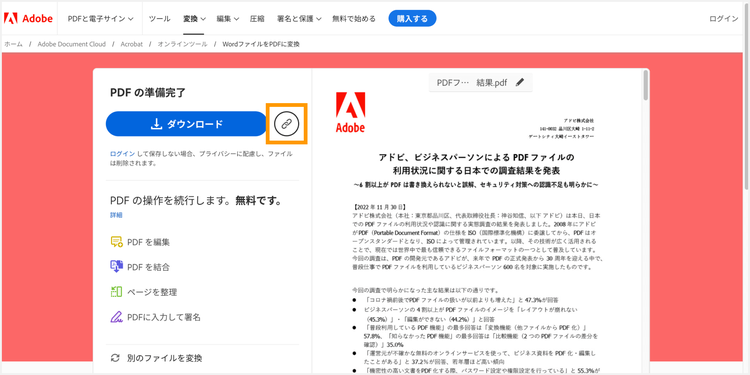Click the date line 【2022年11月30日】
The width and height of the screenshot is (750, 375).
click(x=379, y=207)
